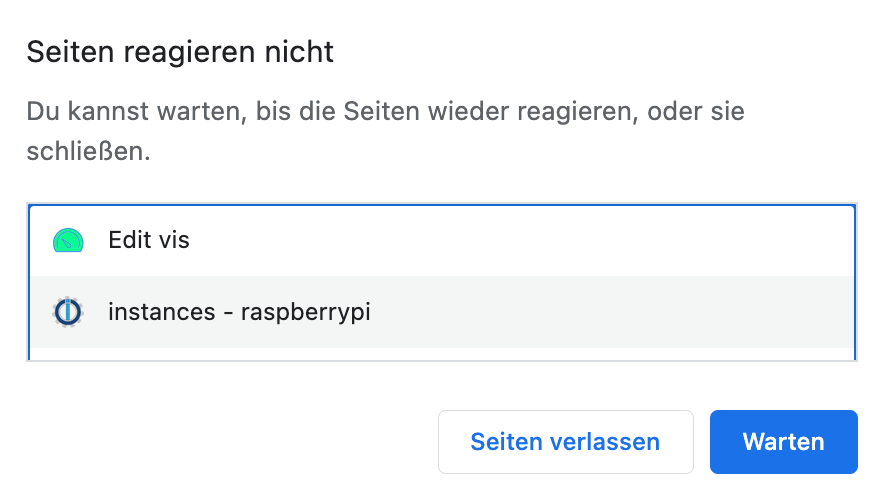
Task: Choose the vis editor favicon in the list
Action: [68, 241]
